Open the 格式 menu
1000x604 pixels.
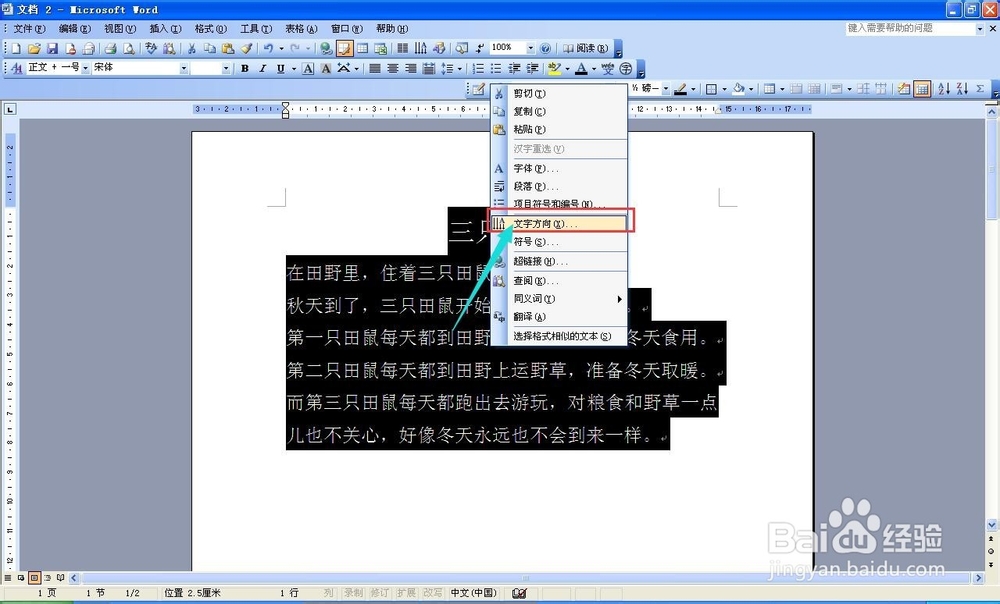(210, 29)
